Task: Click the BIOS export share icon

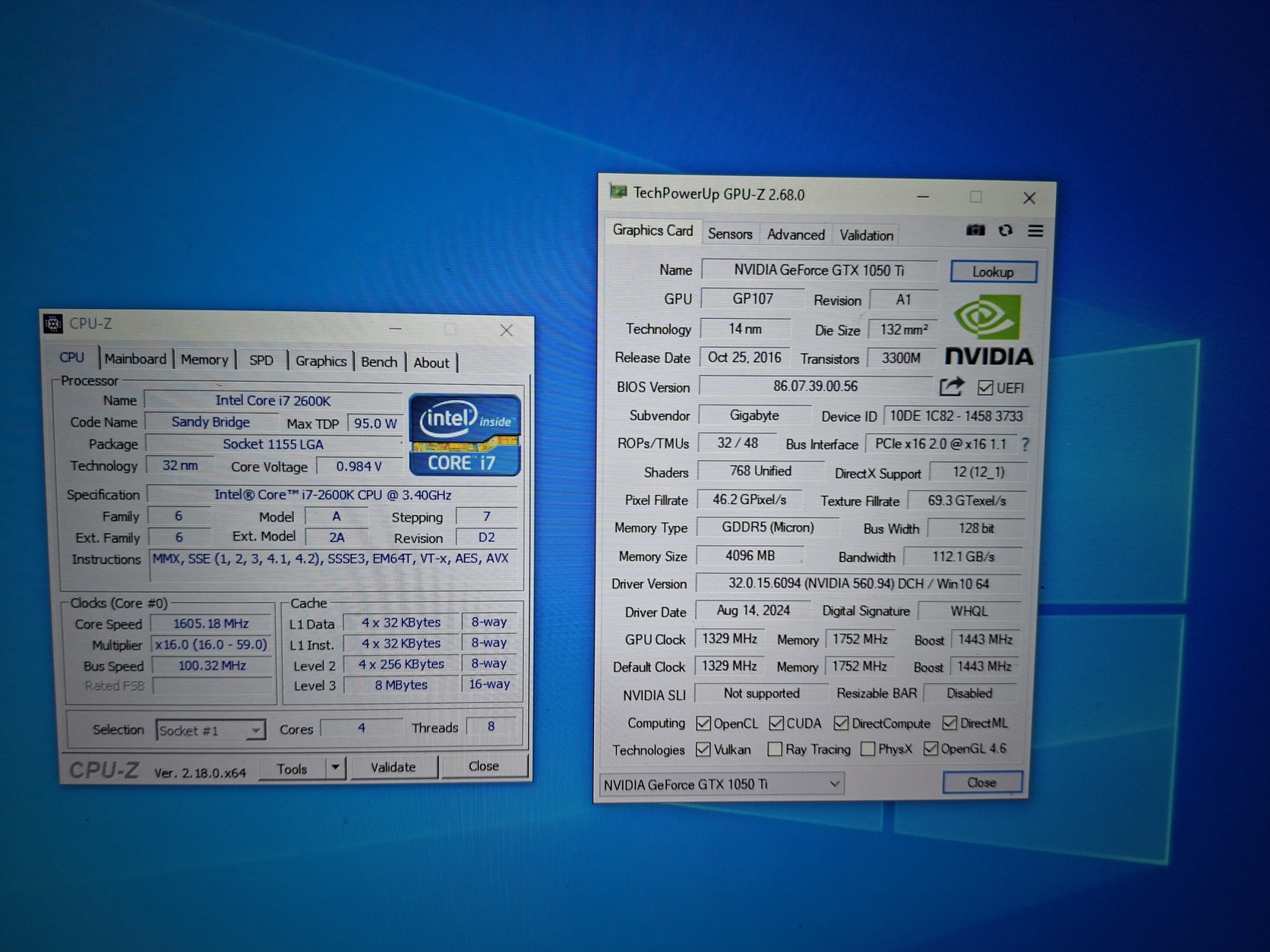Action: (952, 387)
